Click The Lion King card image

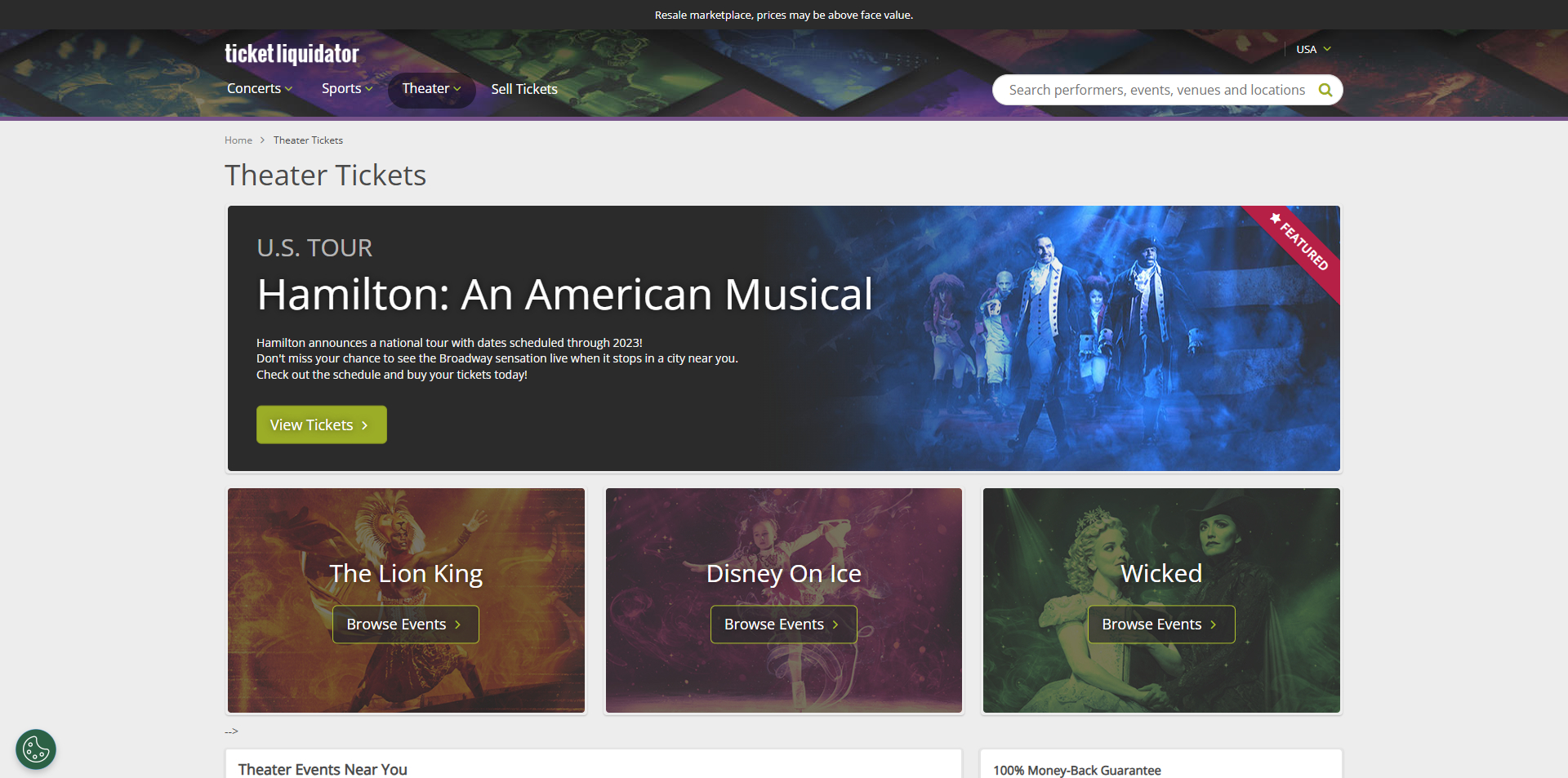click(406, 531)
